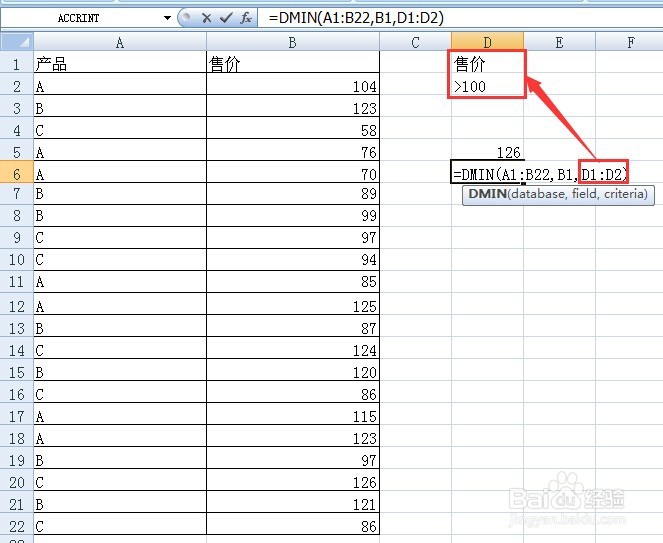Click product cell C in row 22
663x543 pixels.
tap(120, 524)
